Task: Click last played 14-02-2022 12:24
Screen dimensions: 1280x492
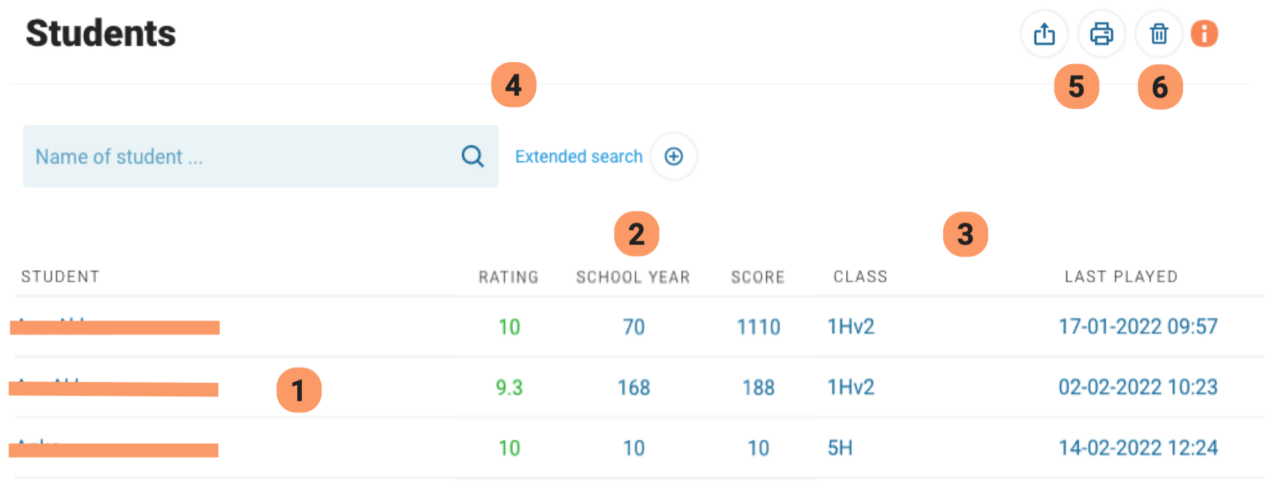Action: point(1138,448)
